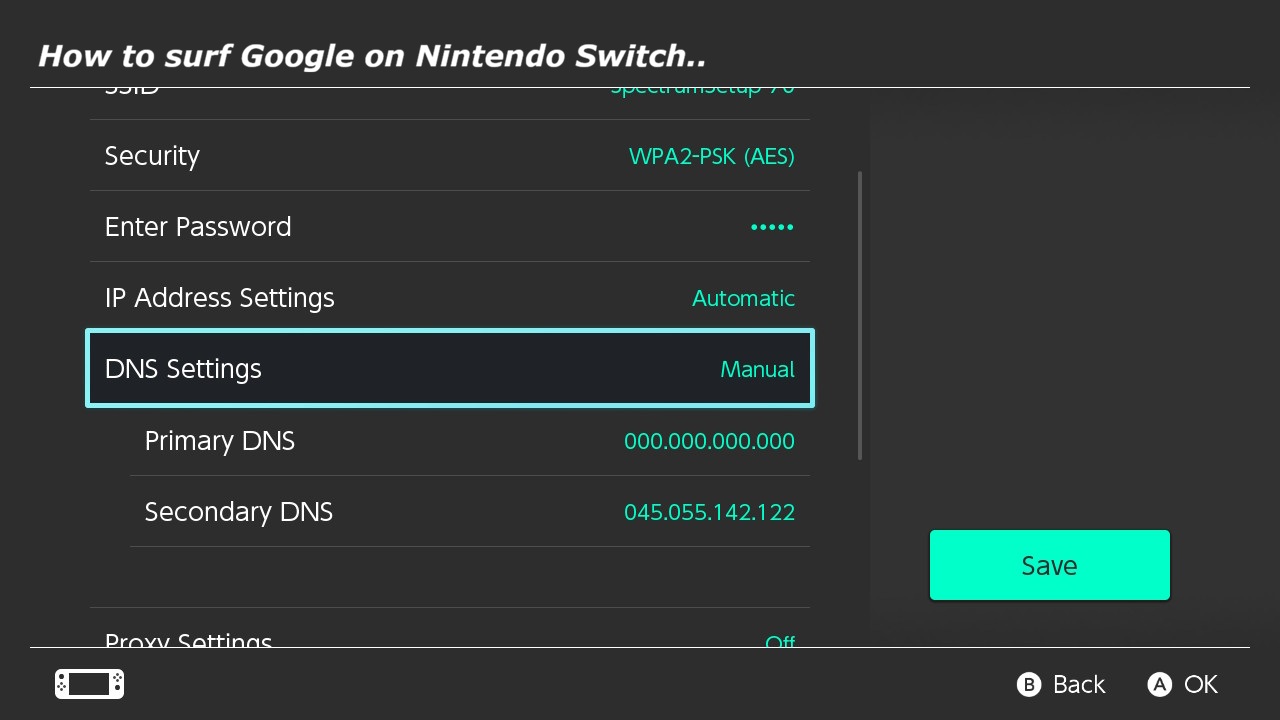The width and height of the screenshot is (1280, 720).
Task: Select Back in the footer
Action: pyautogui.click(x=1079, y=684)
